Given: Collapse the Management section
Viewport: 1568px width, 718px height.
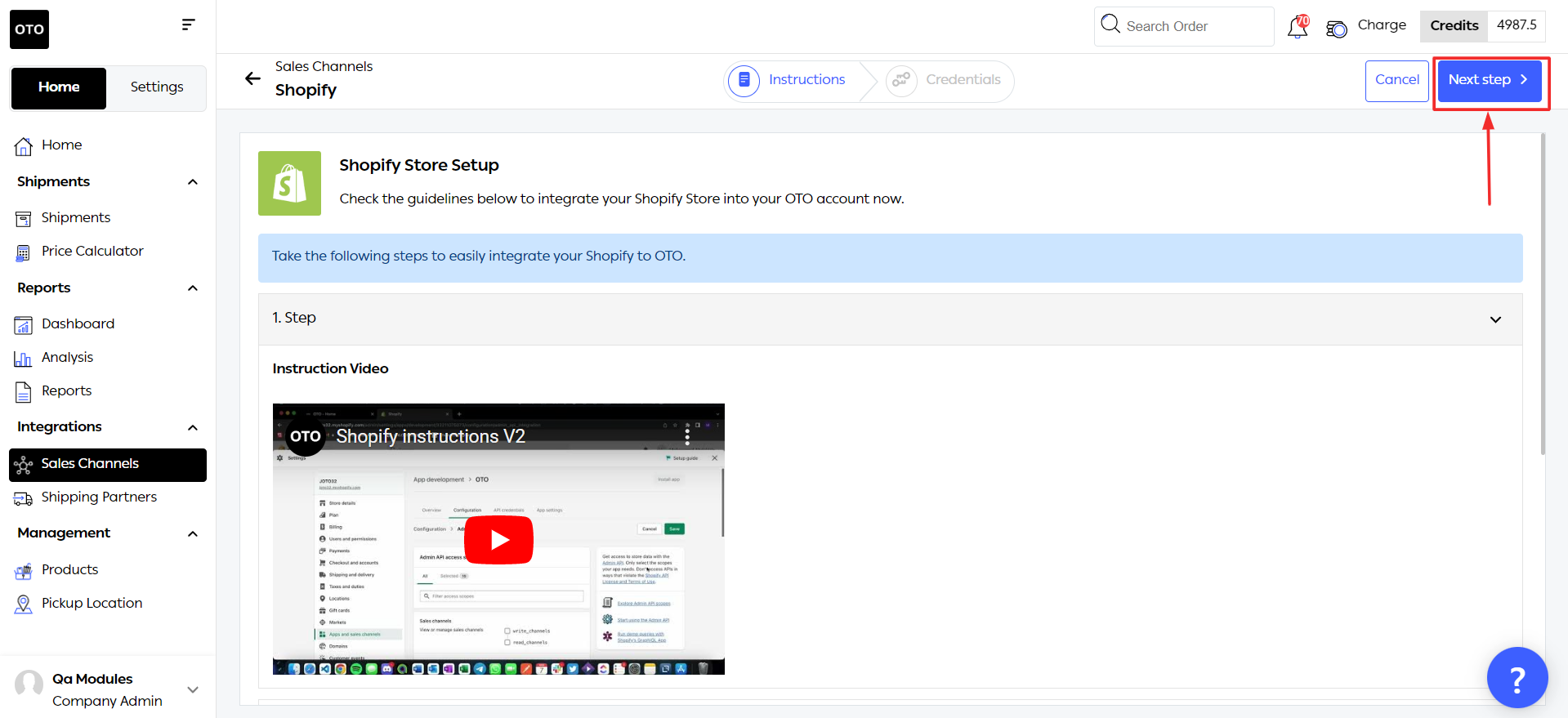Looking at the screenshot, I should 193,534.
